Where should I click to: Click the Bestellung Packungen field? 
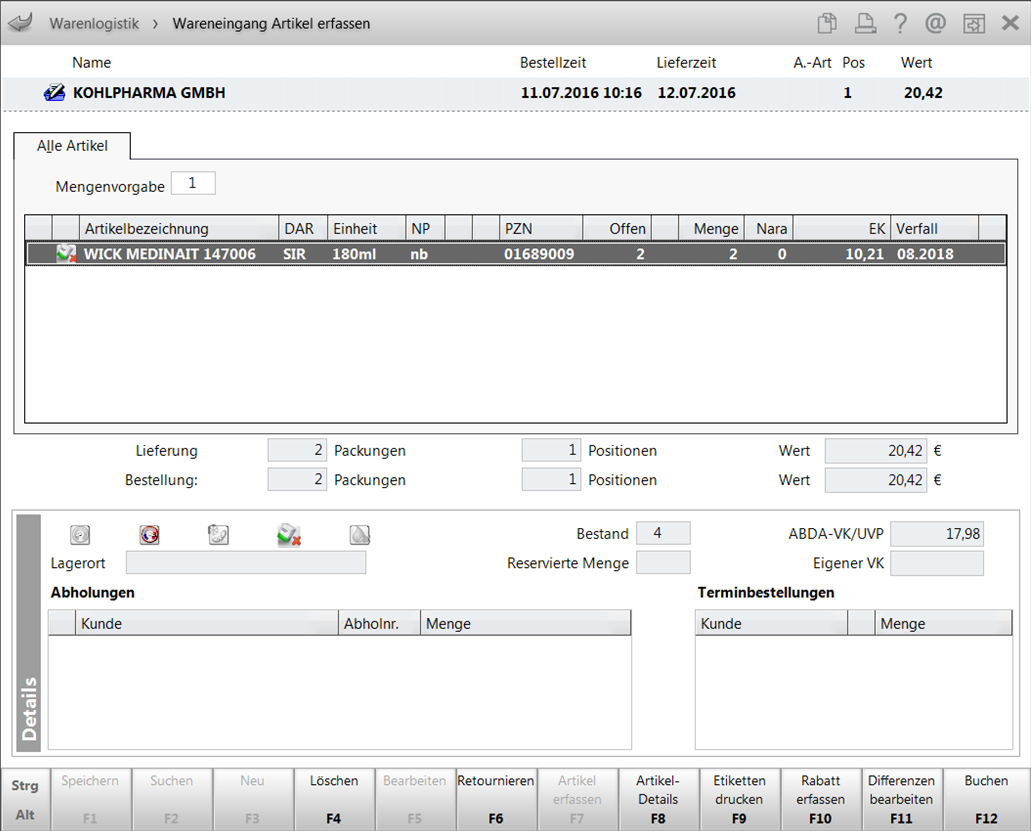click(297, 480)
